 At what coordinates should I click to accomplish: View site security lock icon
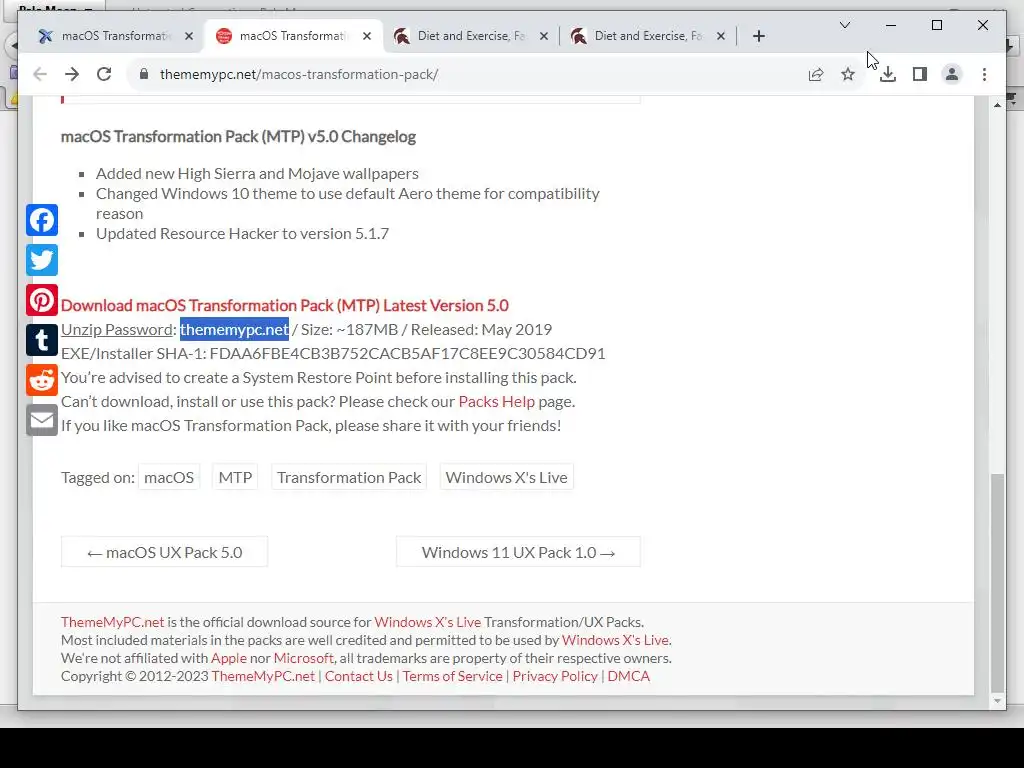coord(144,74)
